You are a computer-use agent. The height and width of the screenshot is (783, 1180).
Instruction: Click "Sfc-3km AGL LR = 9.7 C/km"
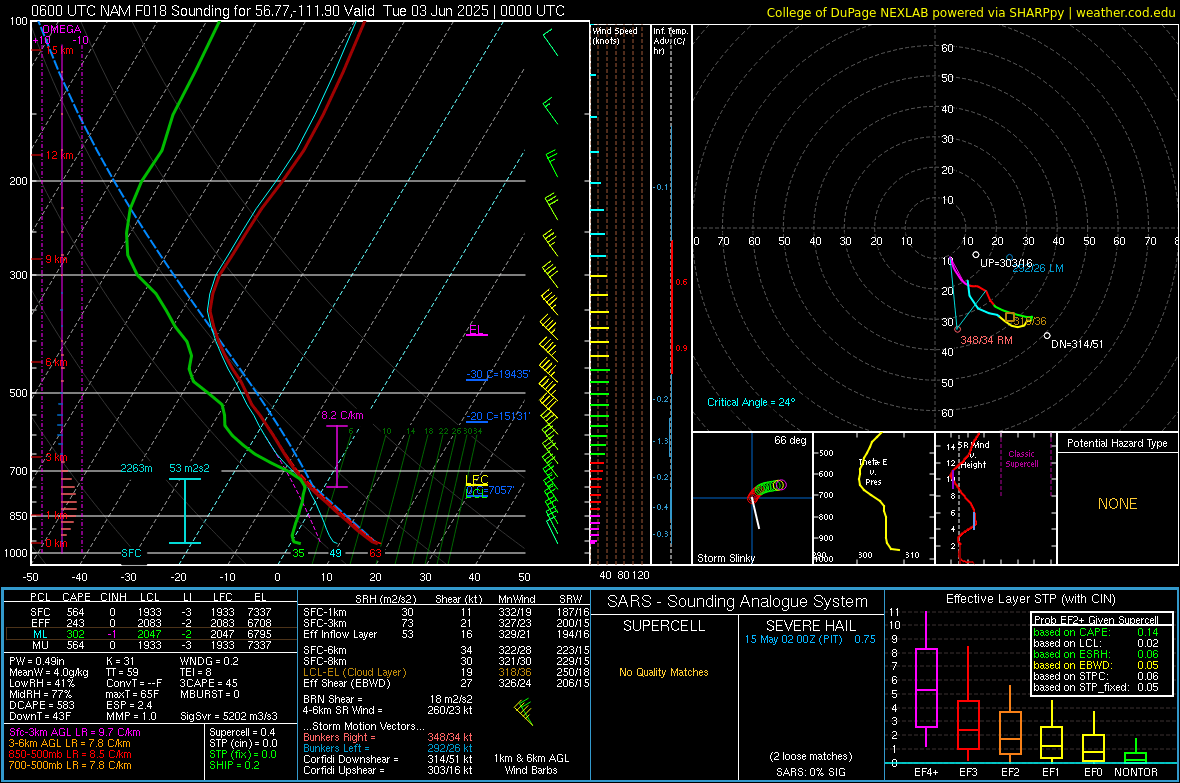coord(75,732)
